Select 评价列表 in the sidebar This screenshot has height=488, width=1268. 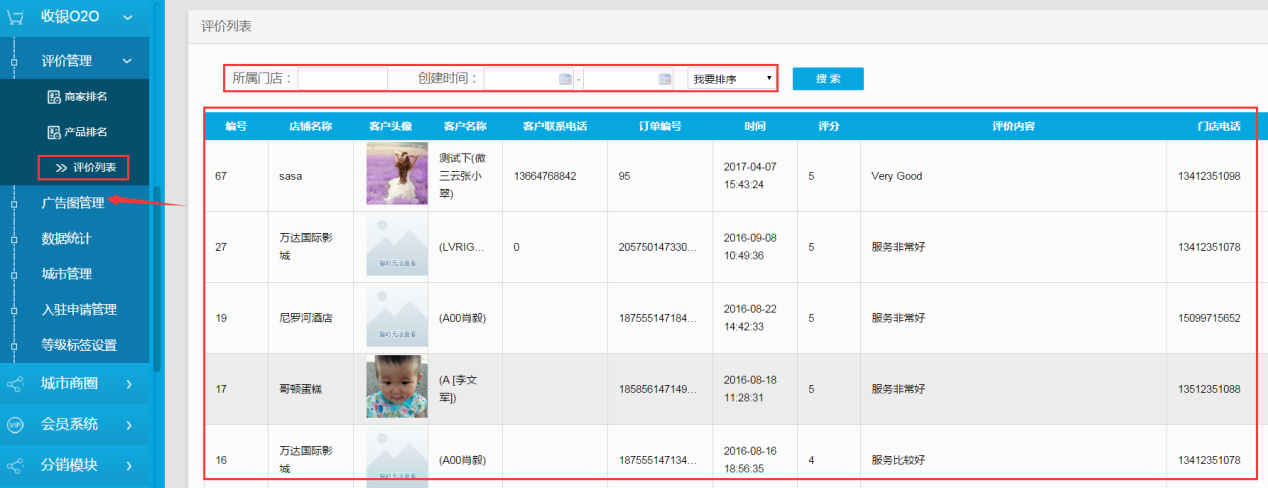pyautogui.click(x=95, y=167)
